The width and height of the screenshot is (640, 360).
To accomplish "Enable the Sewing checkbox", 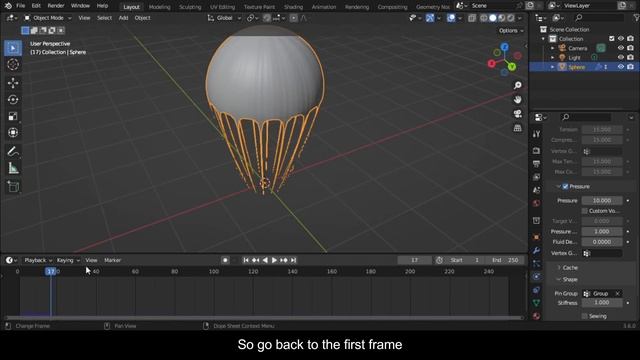I will (x=584, y=316).
